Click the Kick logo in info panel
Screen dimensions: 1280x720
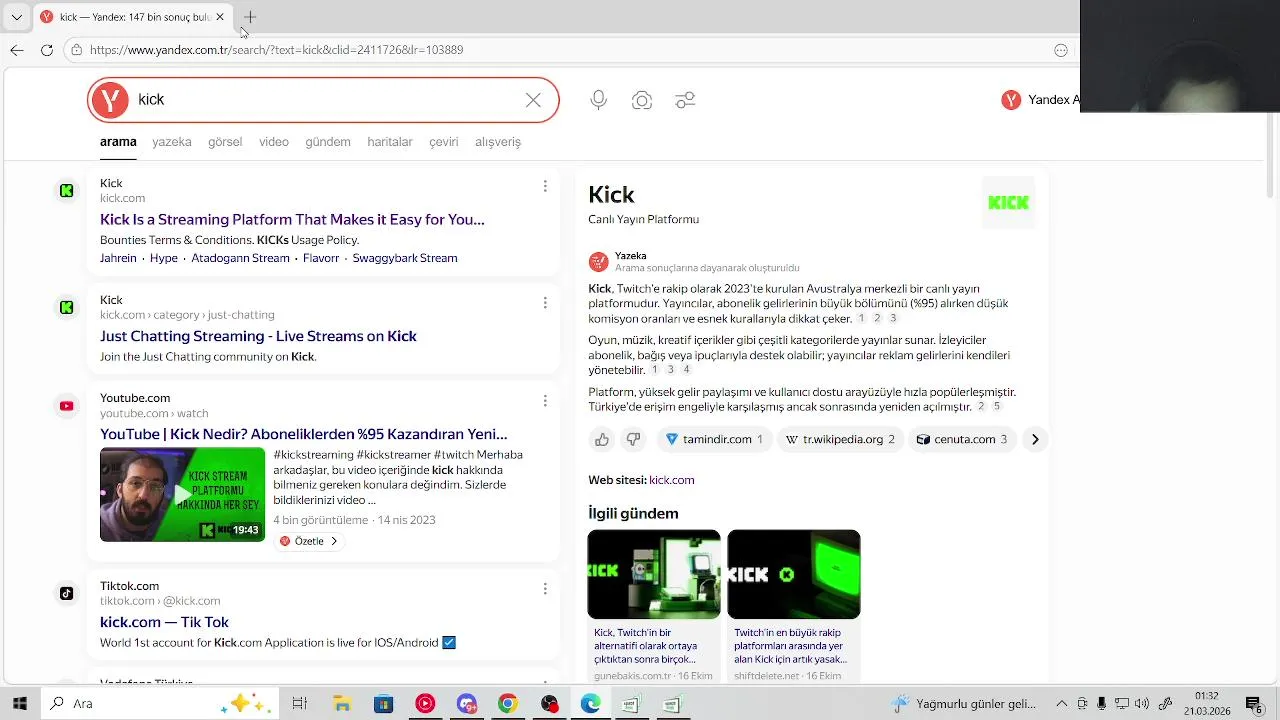click(1008, 202)
